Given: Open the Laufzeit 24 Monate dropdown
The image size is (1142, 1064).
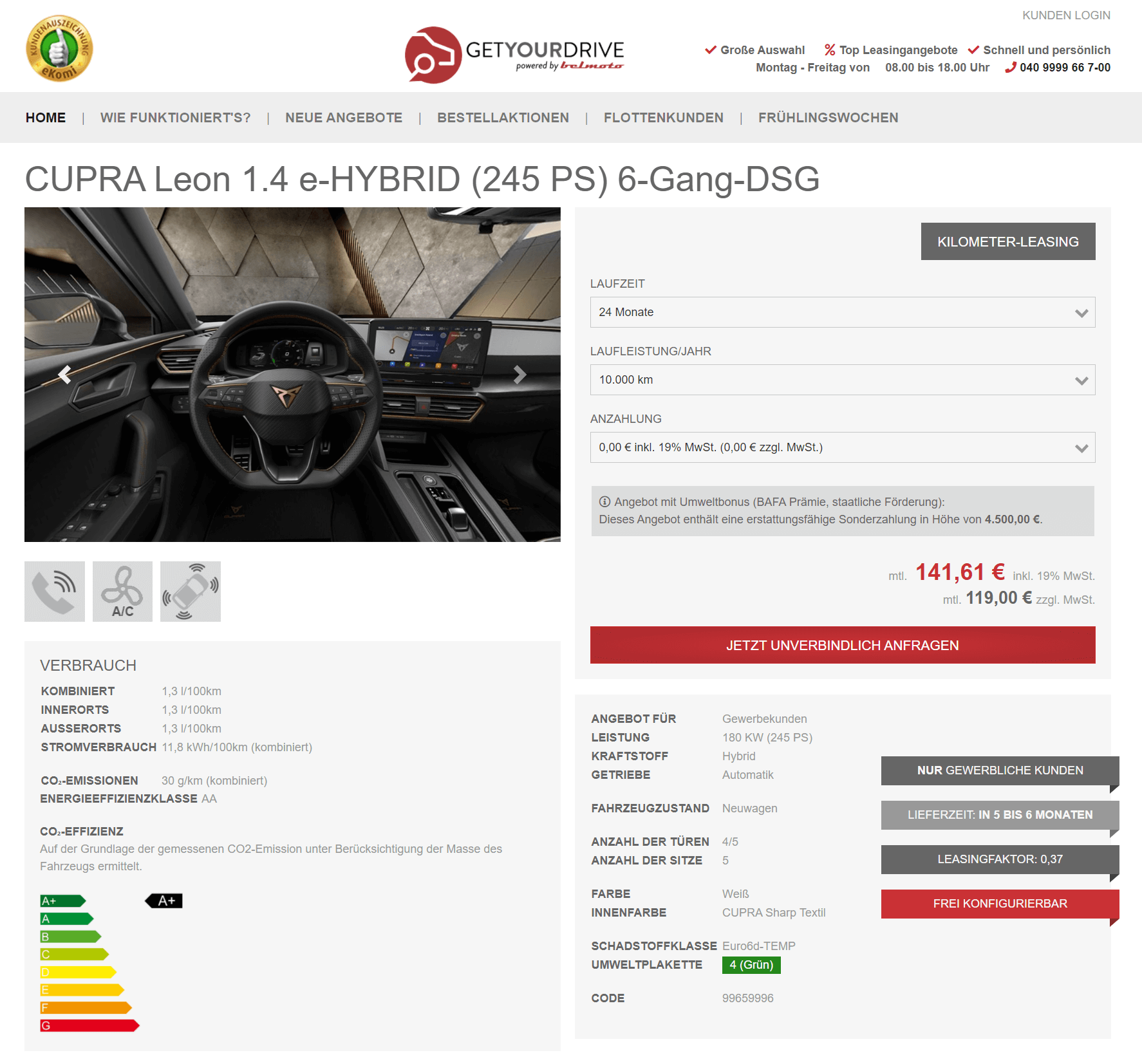Looking at the screenshot, I should pyautogui.click(x=843, y=312).
